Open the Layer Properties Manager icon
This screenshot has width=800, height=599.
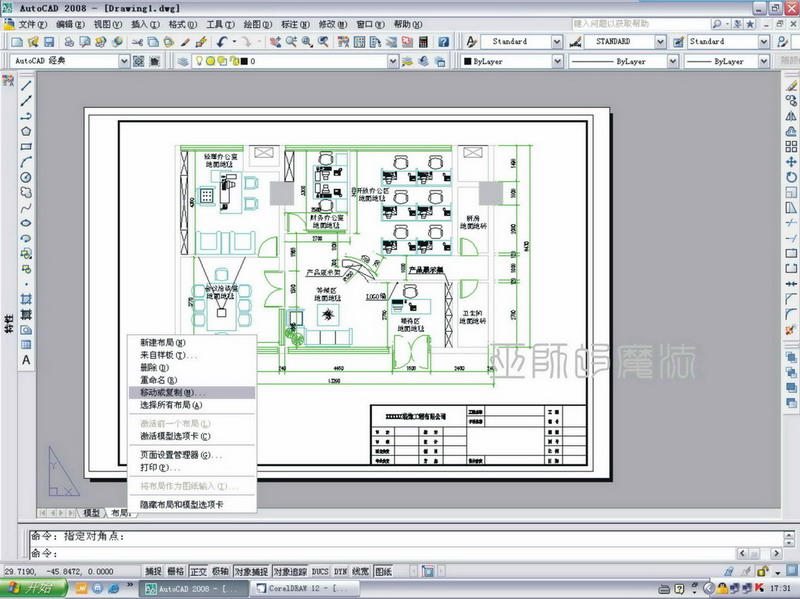[183, 61]
